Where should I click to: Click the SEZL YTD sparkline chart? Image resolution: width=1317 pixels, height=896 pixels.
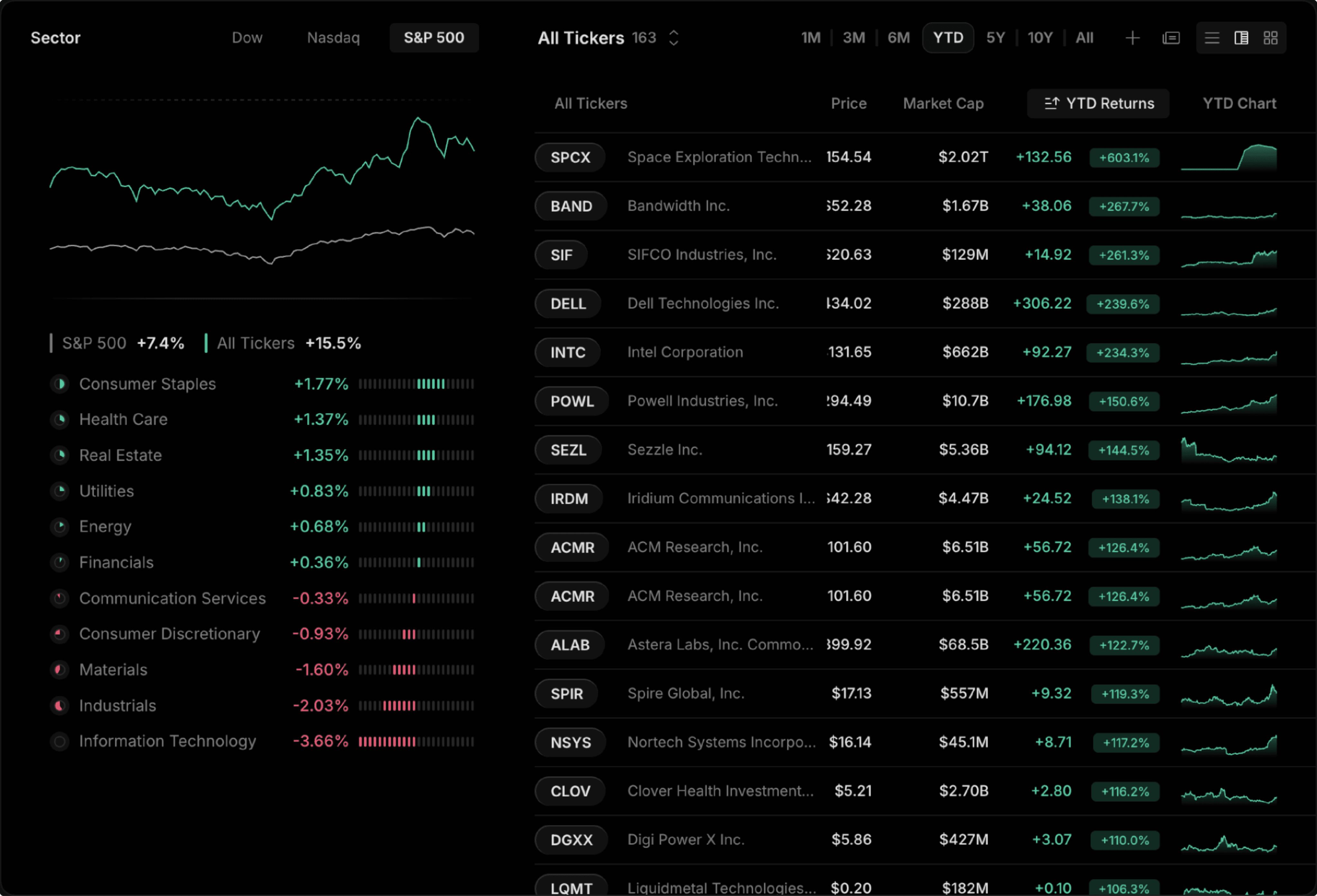coord(1229,450)
